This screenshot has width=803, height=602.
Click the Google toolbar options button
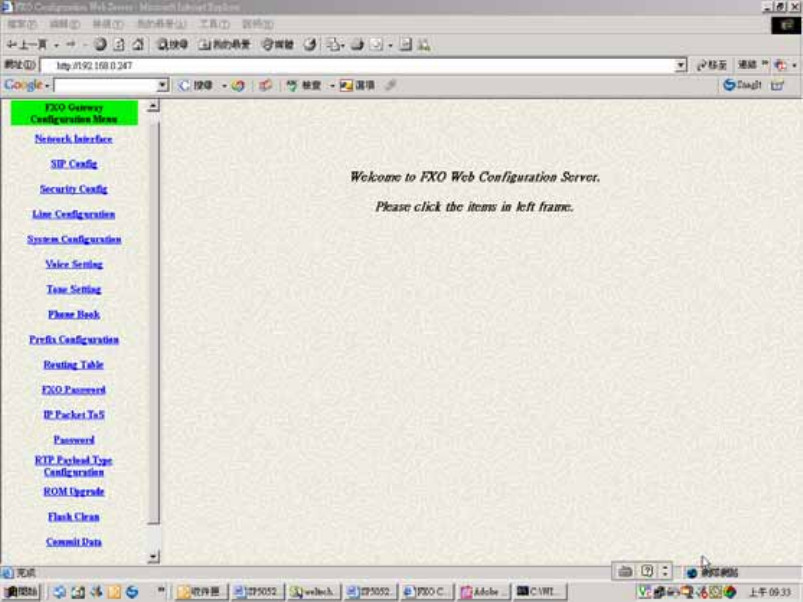click(357, 85)
